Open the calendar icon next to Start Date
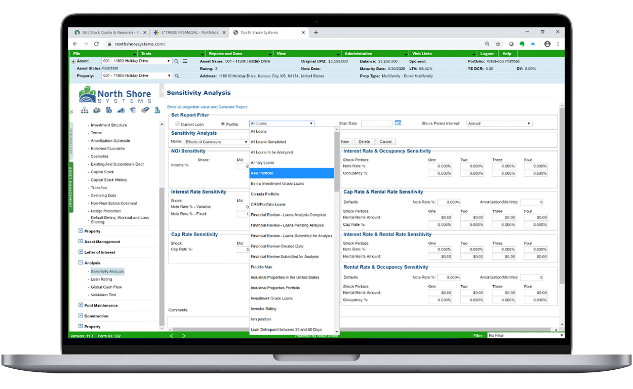This screenshot has height=389, width=633. pos(398,123)
